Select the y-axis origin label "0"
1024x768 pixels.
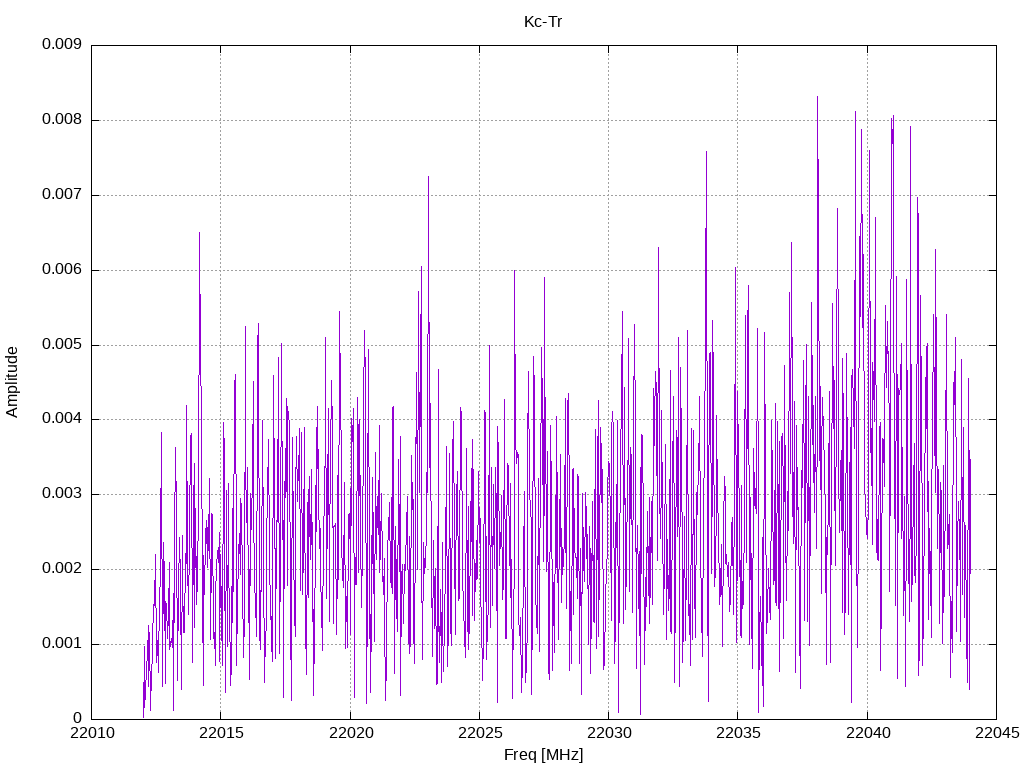pos(78,718)
